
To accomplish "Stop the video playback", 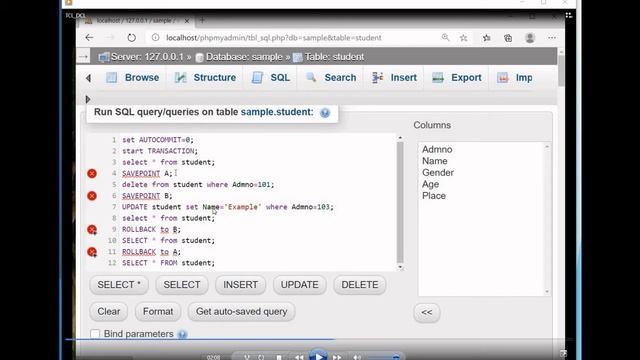I will (279, 357).
